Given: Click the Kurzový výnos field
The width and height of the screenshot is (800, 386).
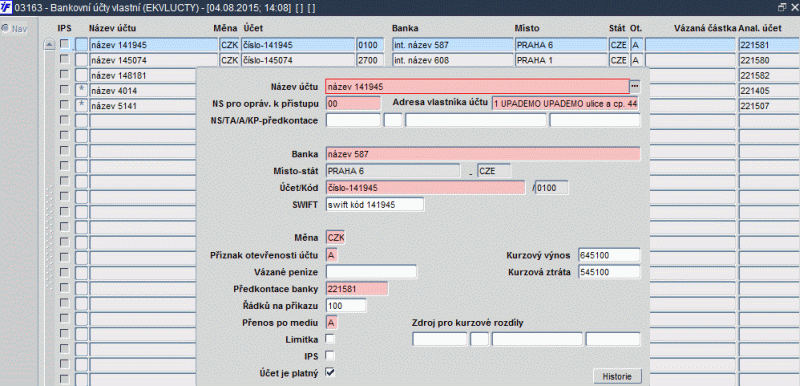Looking at the screenshot, I should pos(609,255).
